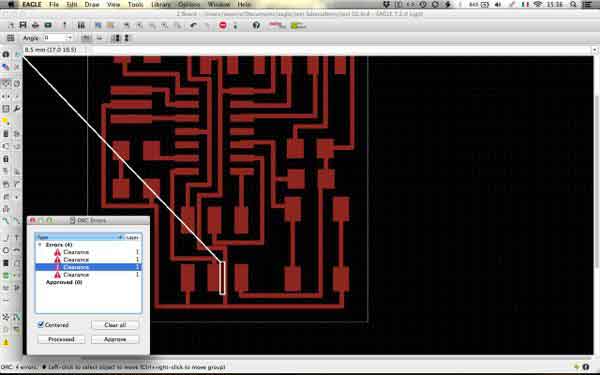Launch the CAM processor icon
This screenshot has width=600, height=375.
pyautogui.click(x=48, y=25)
